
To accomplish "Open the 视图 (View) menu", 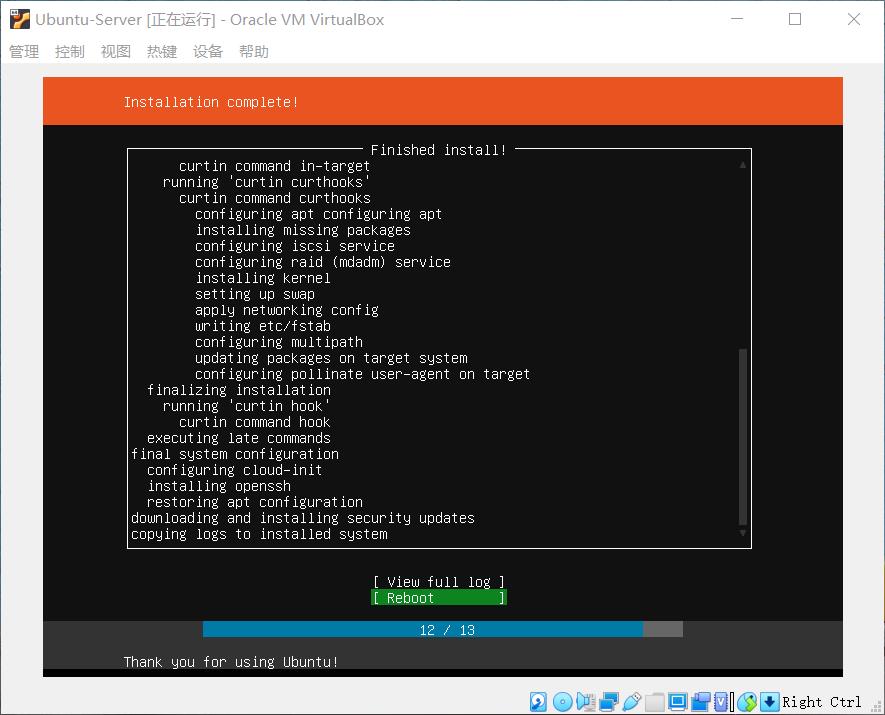I will (x=115, y=51).
